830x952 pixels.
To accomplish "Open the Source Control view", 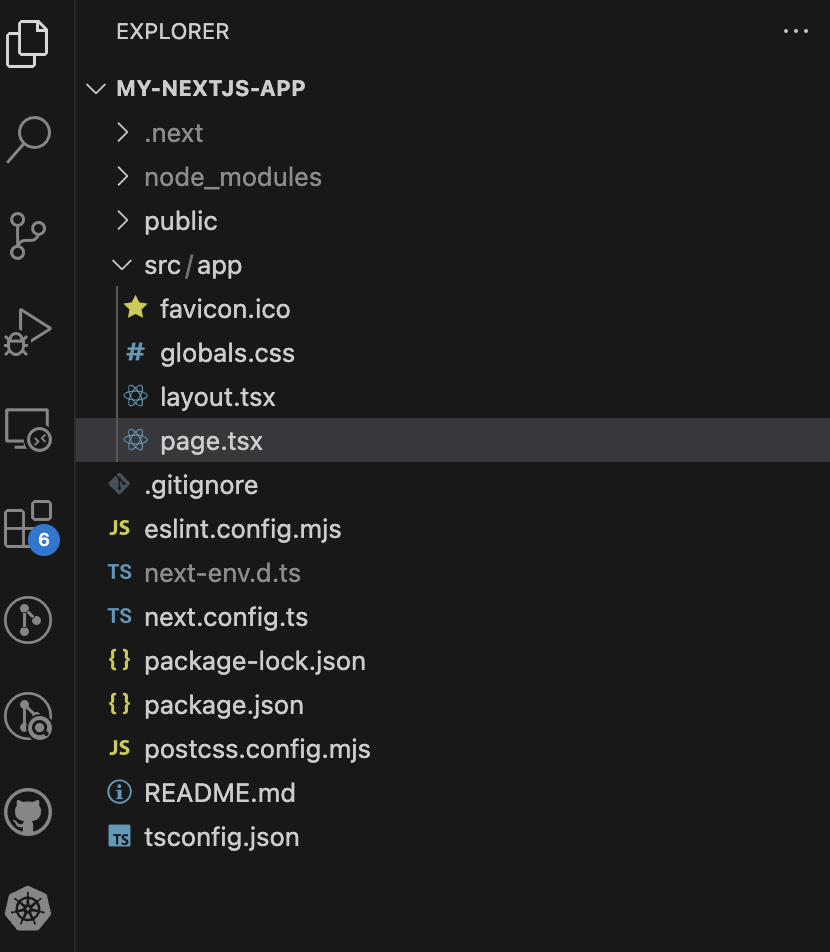I will (28, 236).
